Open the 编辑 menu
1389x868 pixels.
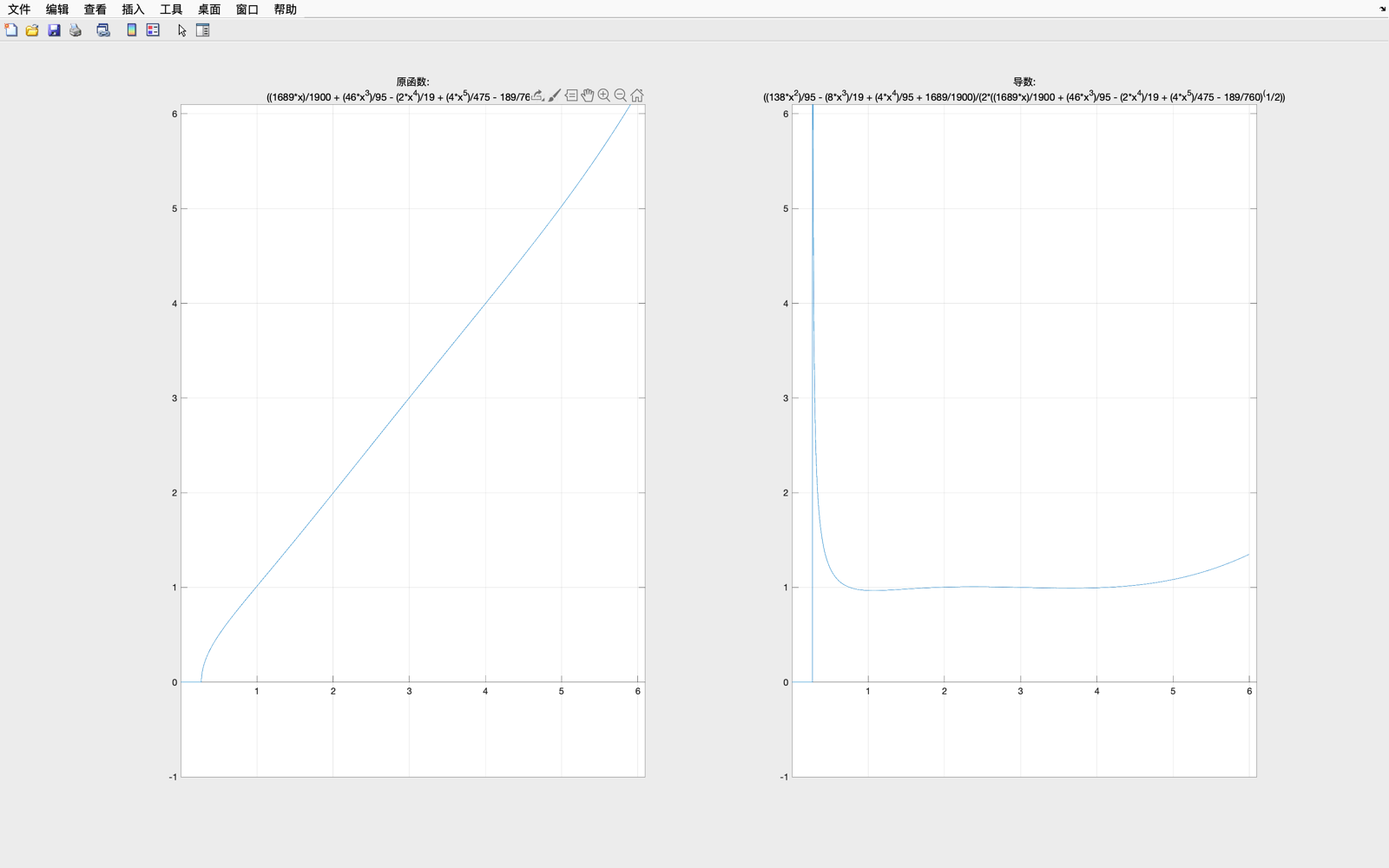point(57,10)
